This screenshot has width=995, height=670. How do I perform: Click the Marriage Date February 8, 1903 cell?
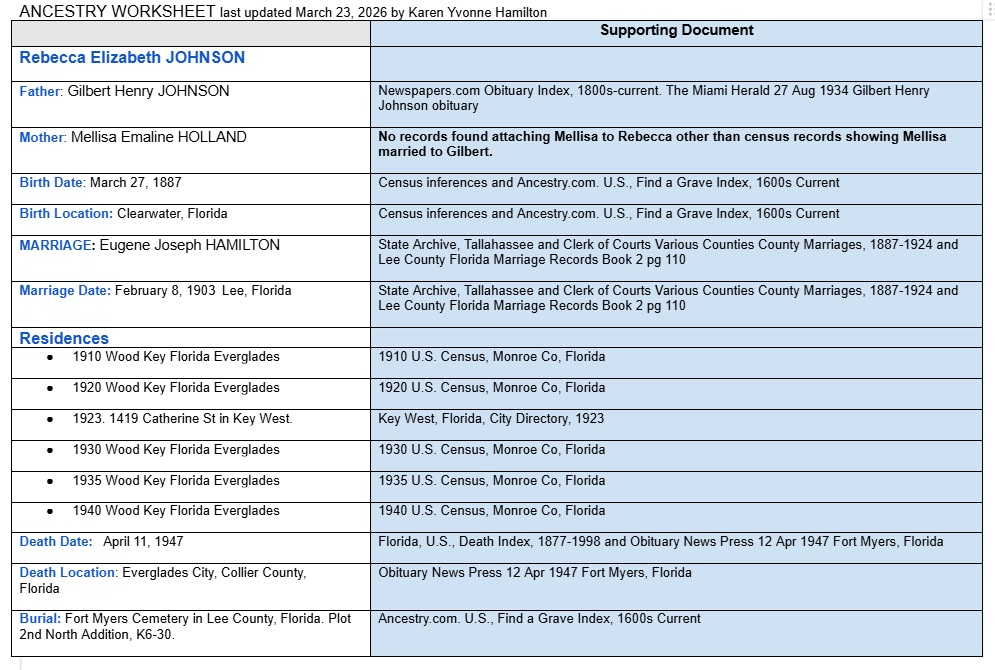(x=155, y=291)
